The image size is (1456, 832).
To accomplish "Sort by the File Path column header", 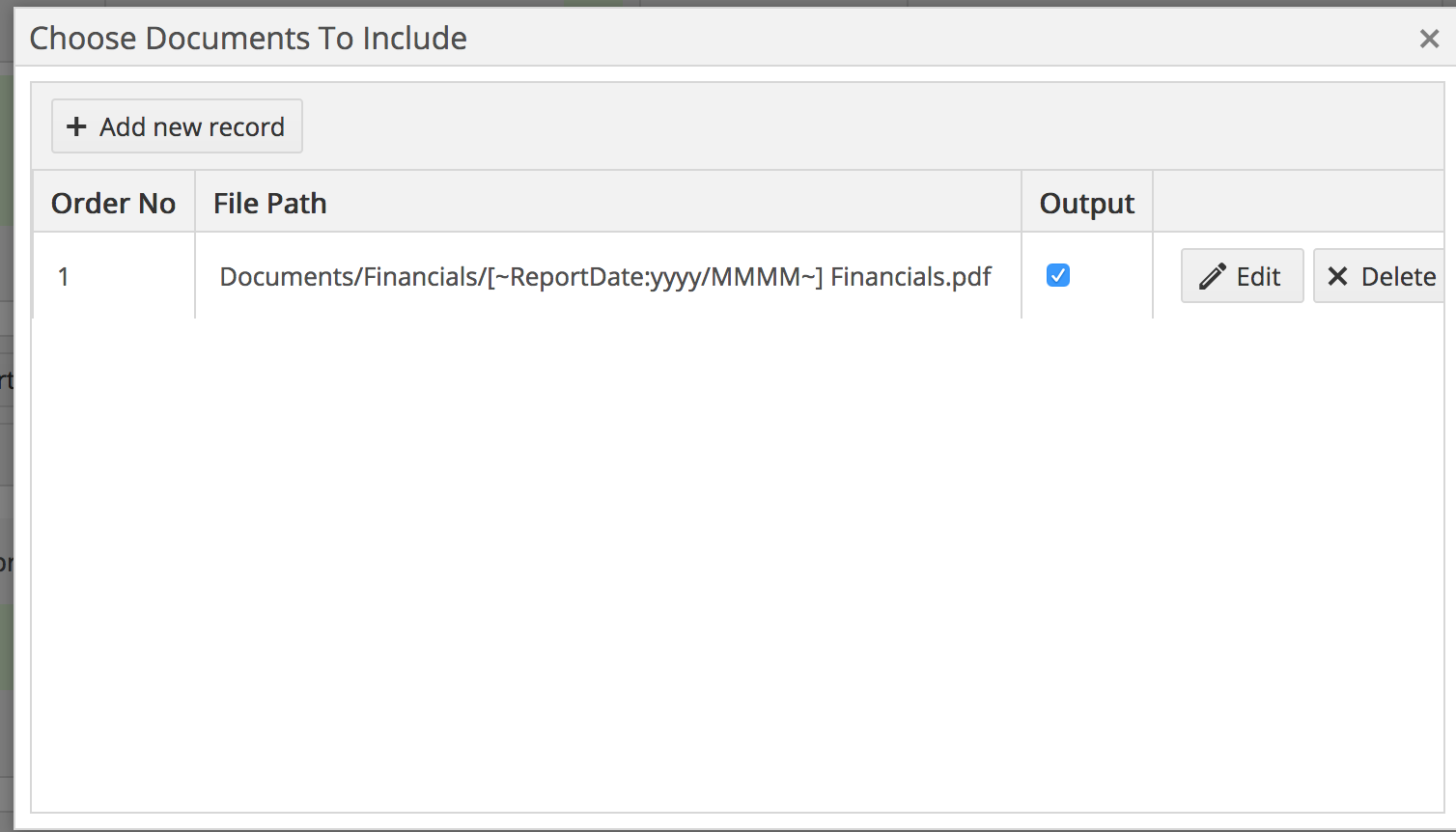I will (x=270, y=203).
